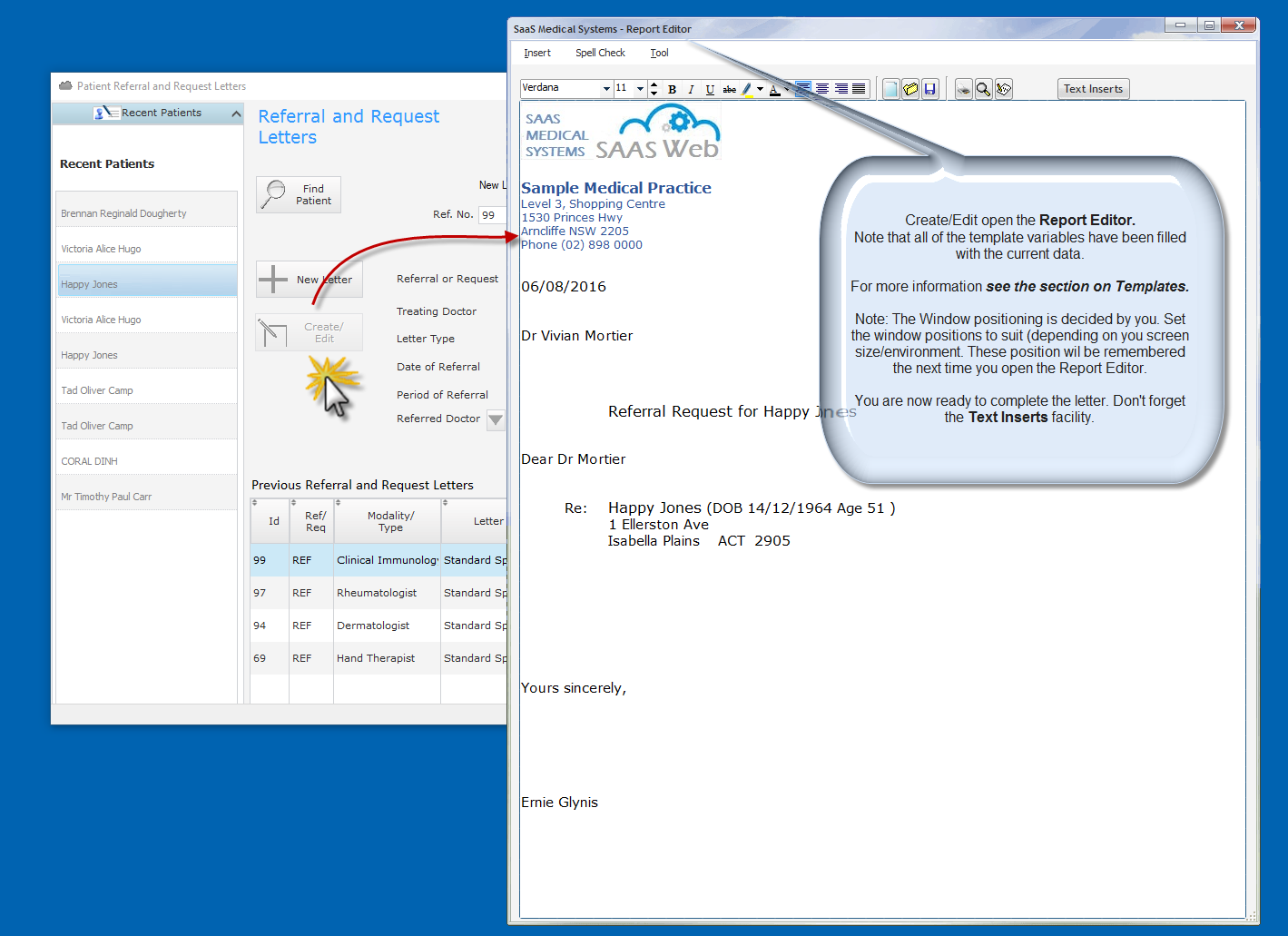Open the font size dropdown

640,89
